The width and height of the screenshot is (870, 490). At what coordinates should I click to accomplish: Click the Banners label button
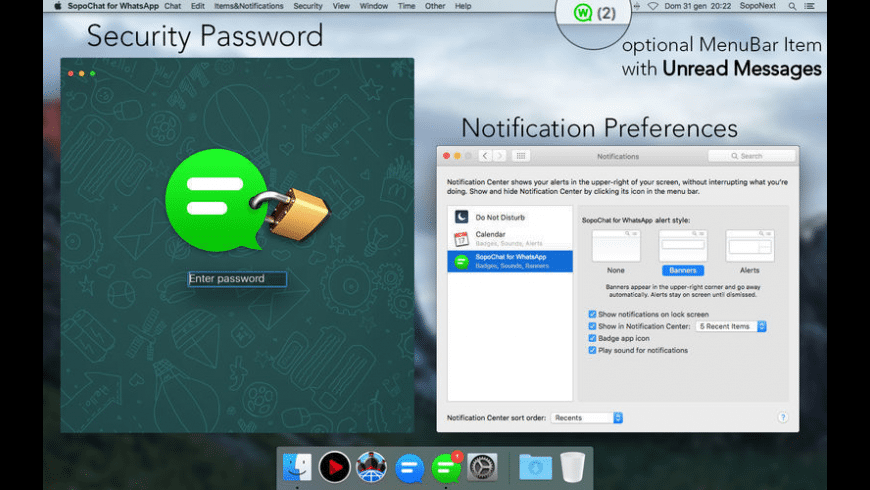(x=682, y=270)
